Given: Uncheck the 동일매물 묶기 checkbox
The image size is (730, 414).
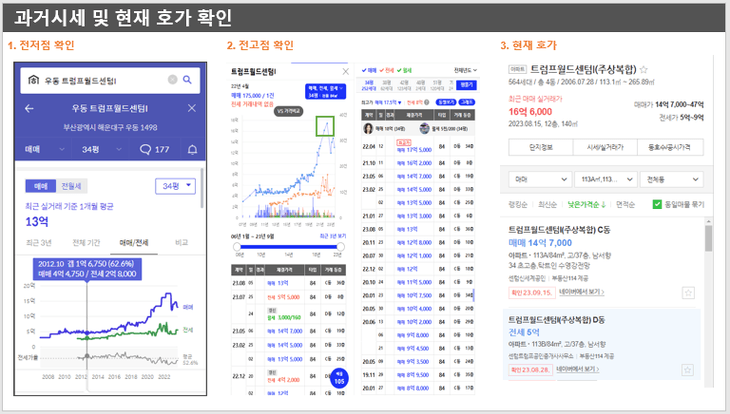Looking at the screenshot, I should (x=657, y=204).
